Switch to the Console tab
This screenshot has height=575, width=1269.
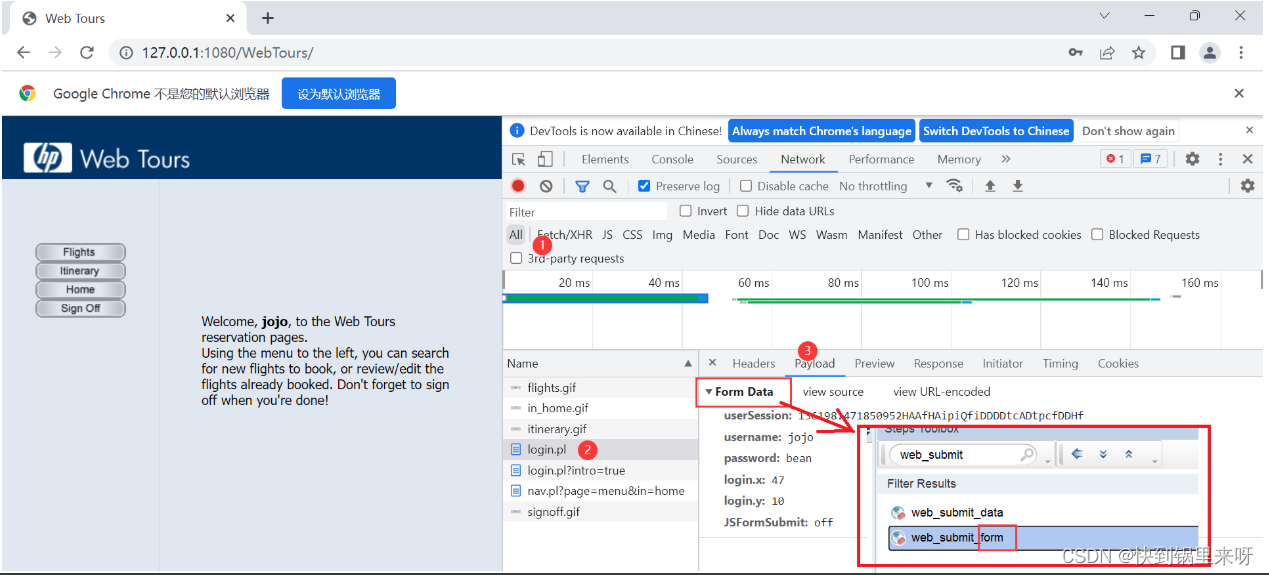click(672, 159)
